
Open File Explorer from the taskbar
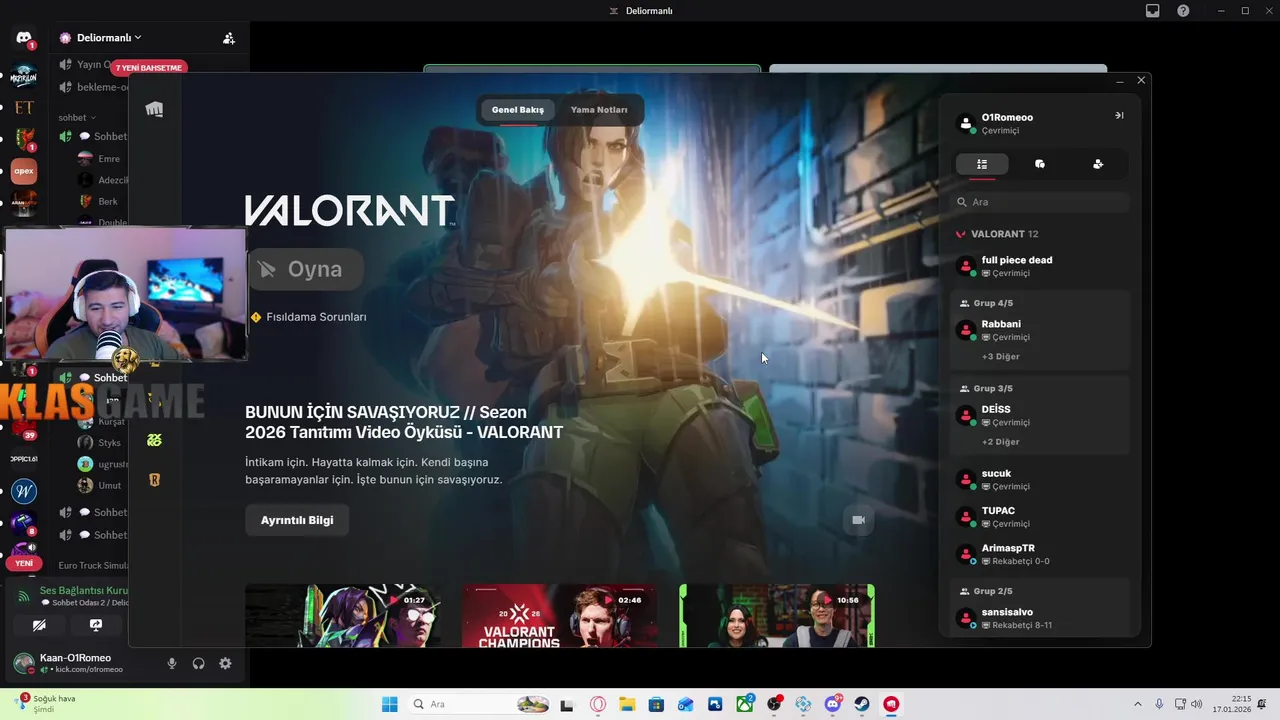[x=627, y=704]
